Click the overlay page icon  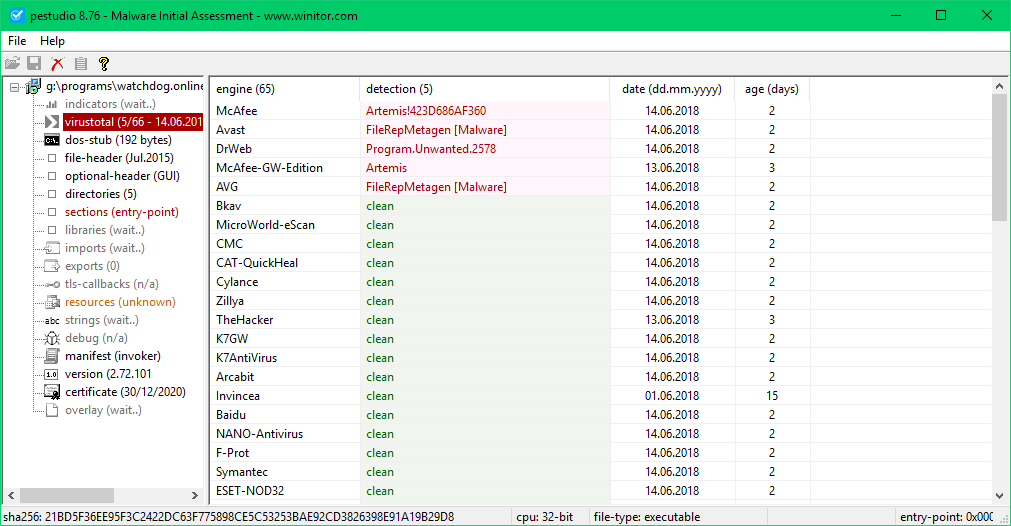[52, 410]
